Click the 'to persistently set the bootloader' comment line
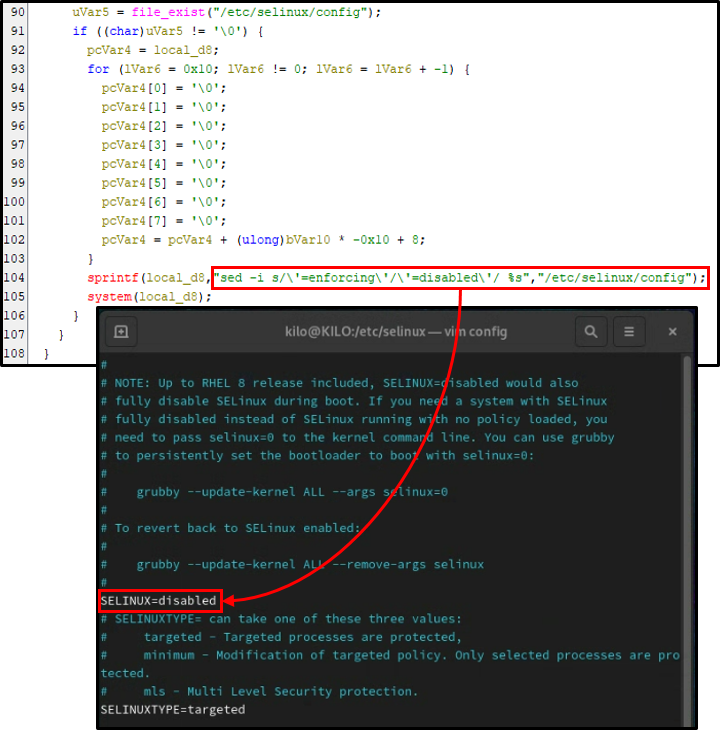The width and height of the screenshot is (720, 730). pos(317,455)
